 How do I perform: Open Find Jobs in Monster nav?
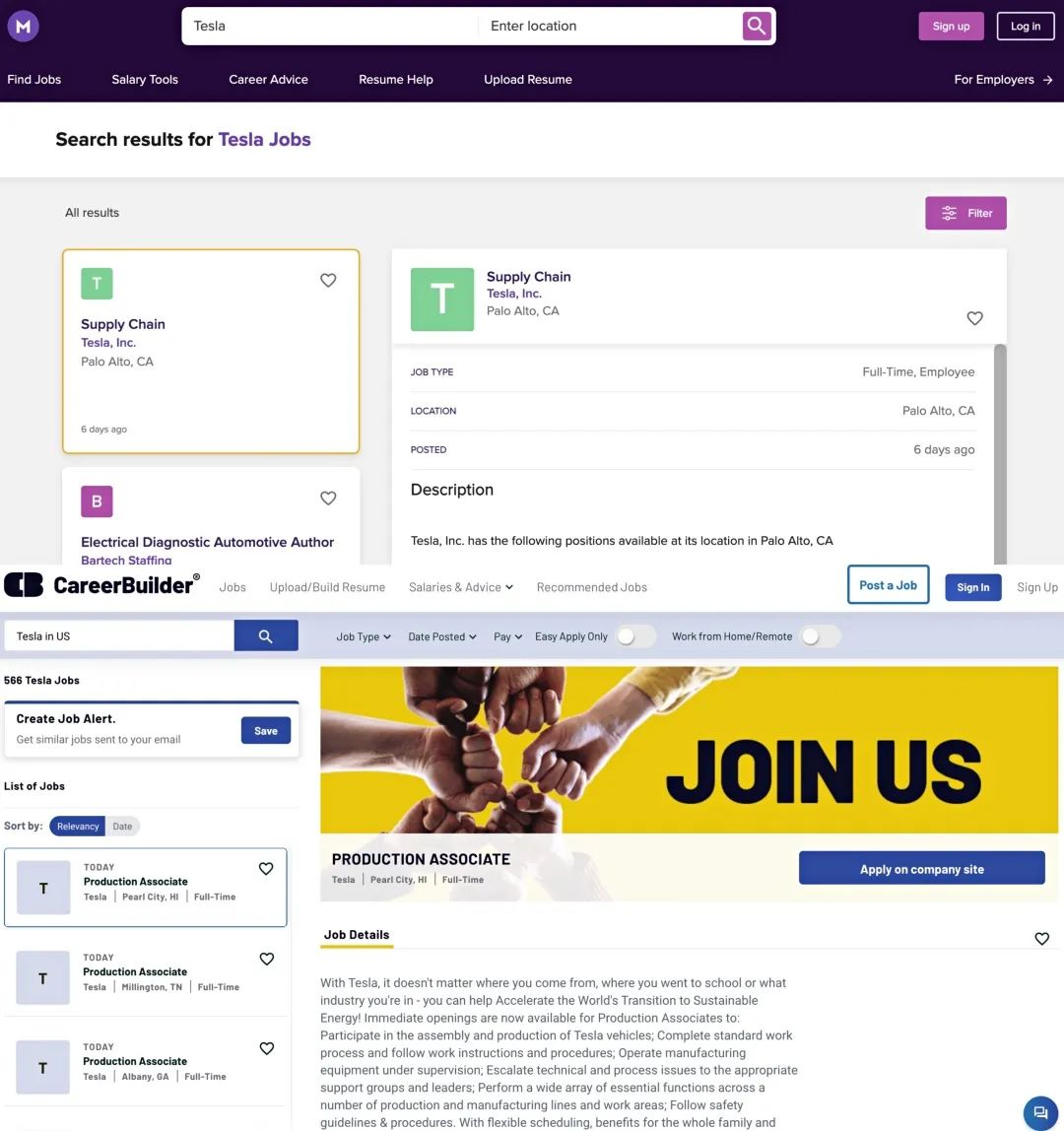point(33,80)
